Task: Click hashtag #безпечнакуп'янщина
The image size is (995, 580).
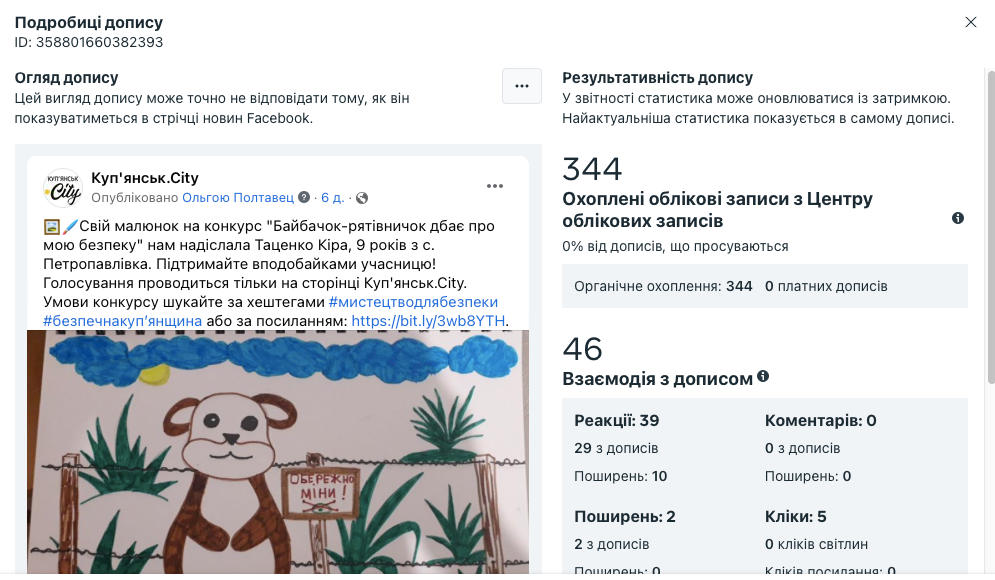Action: 122,321
